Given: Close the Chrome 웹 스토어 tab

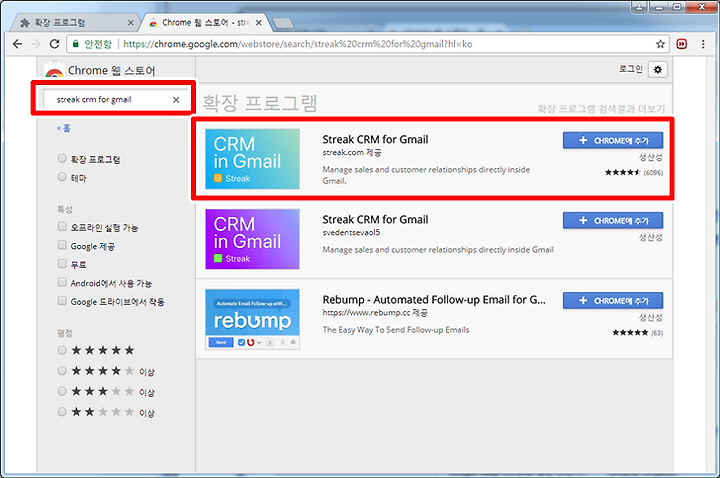Looking at the screenshot, I should [x=259, y=22].
